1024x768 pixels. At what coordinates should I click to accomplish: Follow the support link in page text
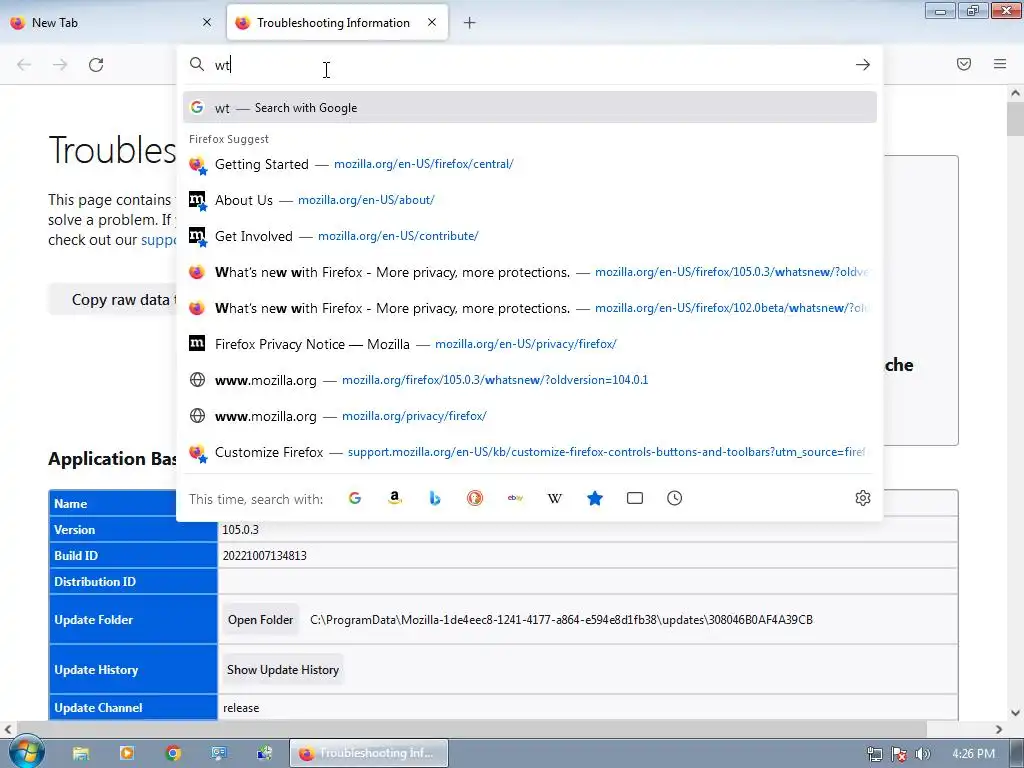(159, 240)
